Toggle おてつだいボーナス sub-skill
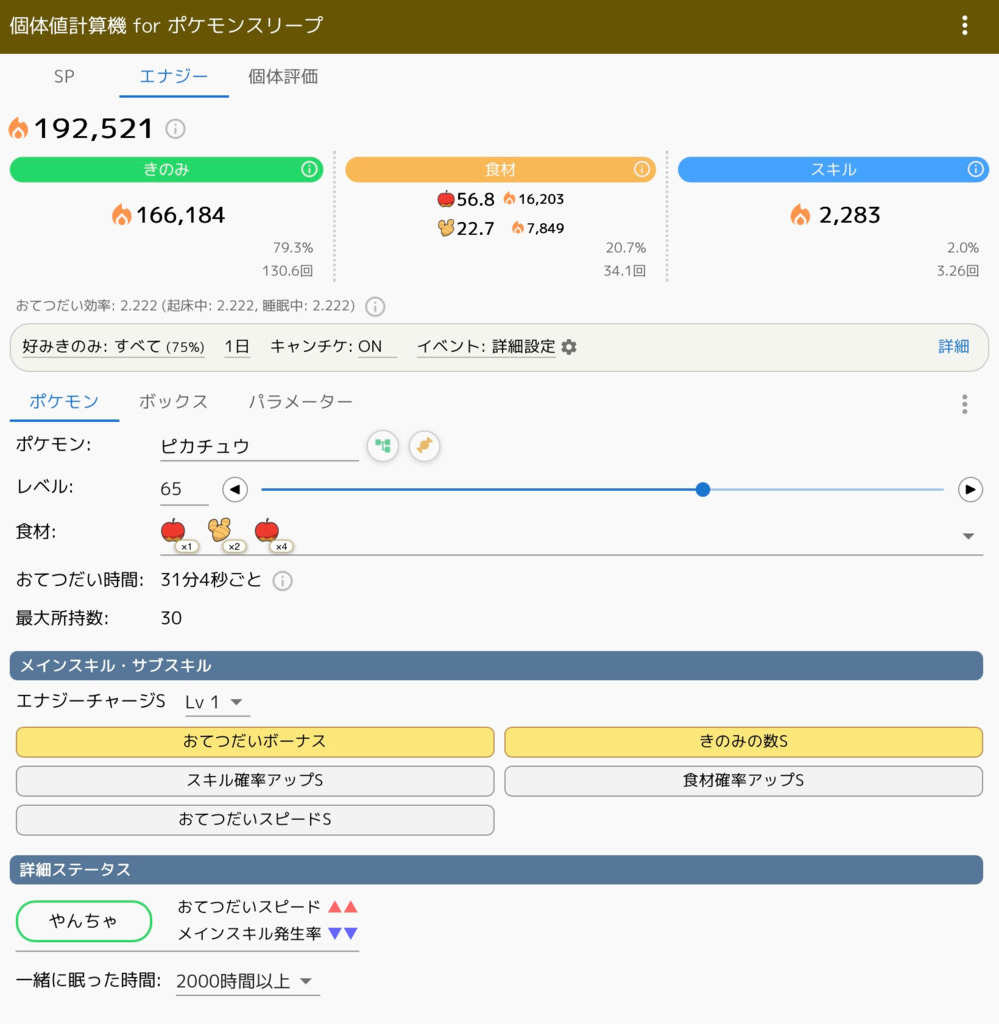 point(255,742)
